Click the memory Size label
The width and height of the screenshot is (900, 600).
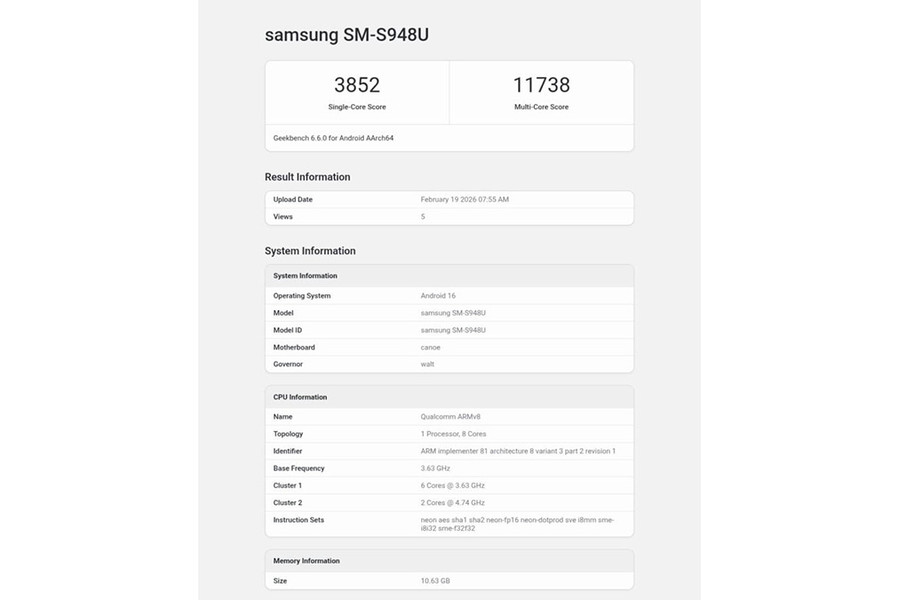(280, 581)
